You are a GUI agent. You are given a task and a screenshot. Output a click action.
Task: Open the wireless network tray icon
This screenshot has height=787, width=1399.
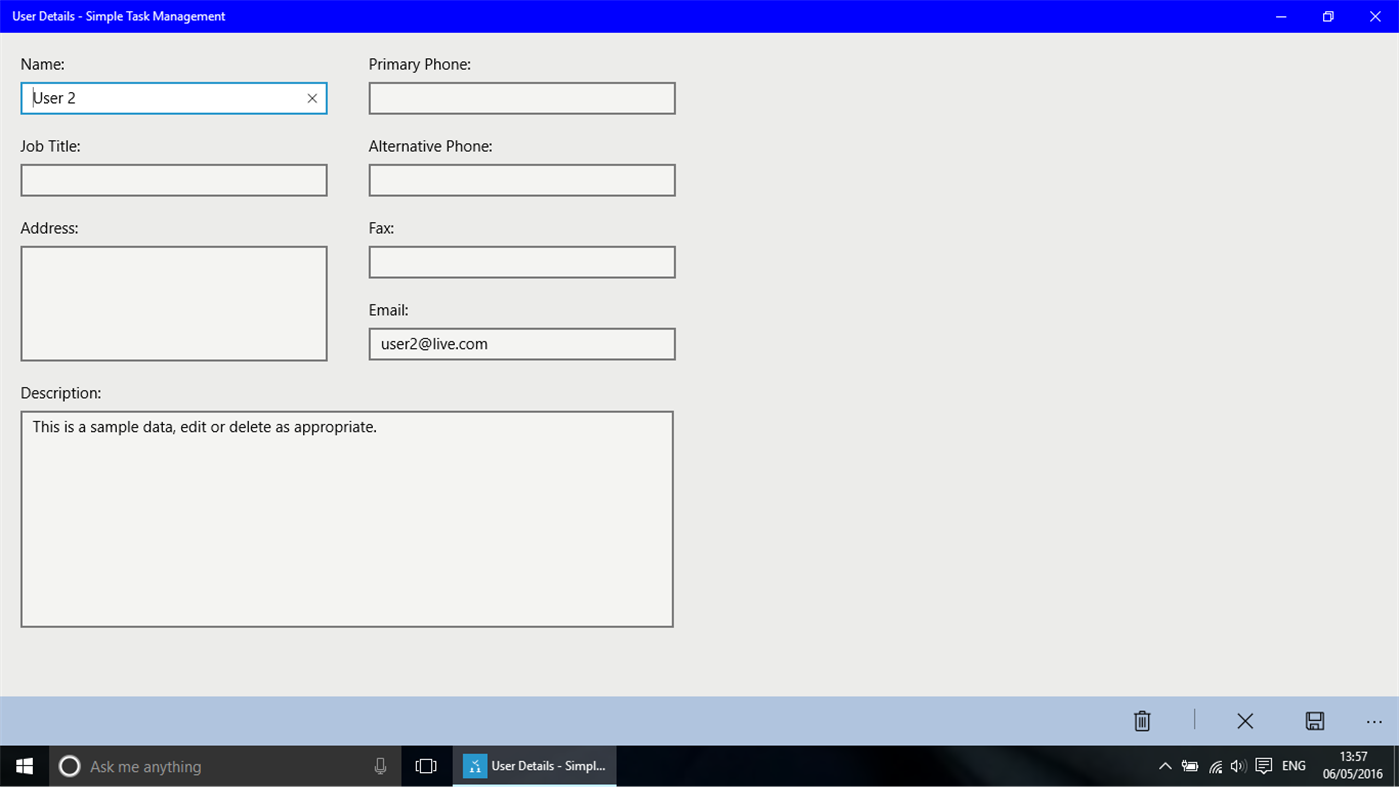coord(1214,766)
